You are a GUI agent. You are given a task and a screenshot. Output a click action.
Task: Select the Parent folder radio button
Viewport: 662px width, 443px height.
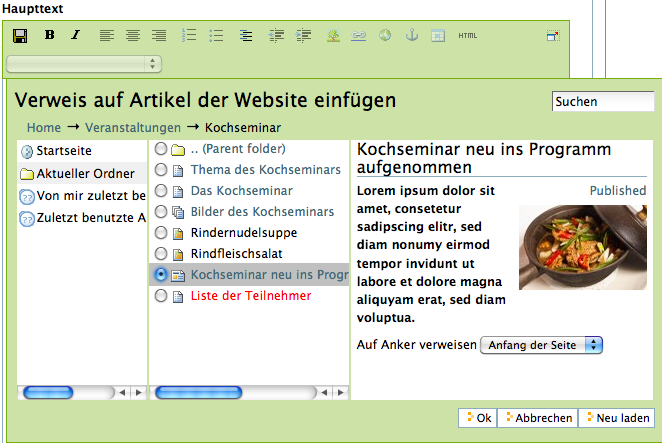[x=160, y=149]
